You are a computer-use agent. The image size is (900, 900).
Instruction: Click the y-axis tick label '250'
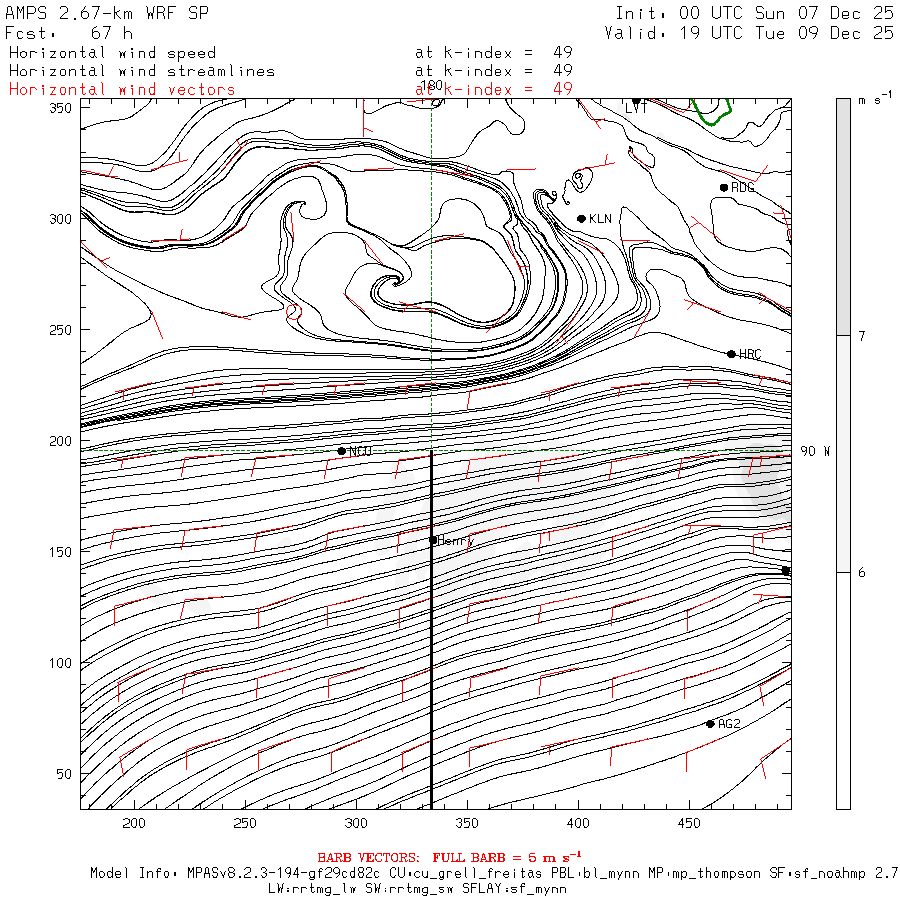(60, 330)
